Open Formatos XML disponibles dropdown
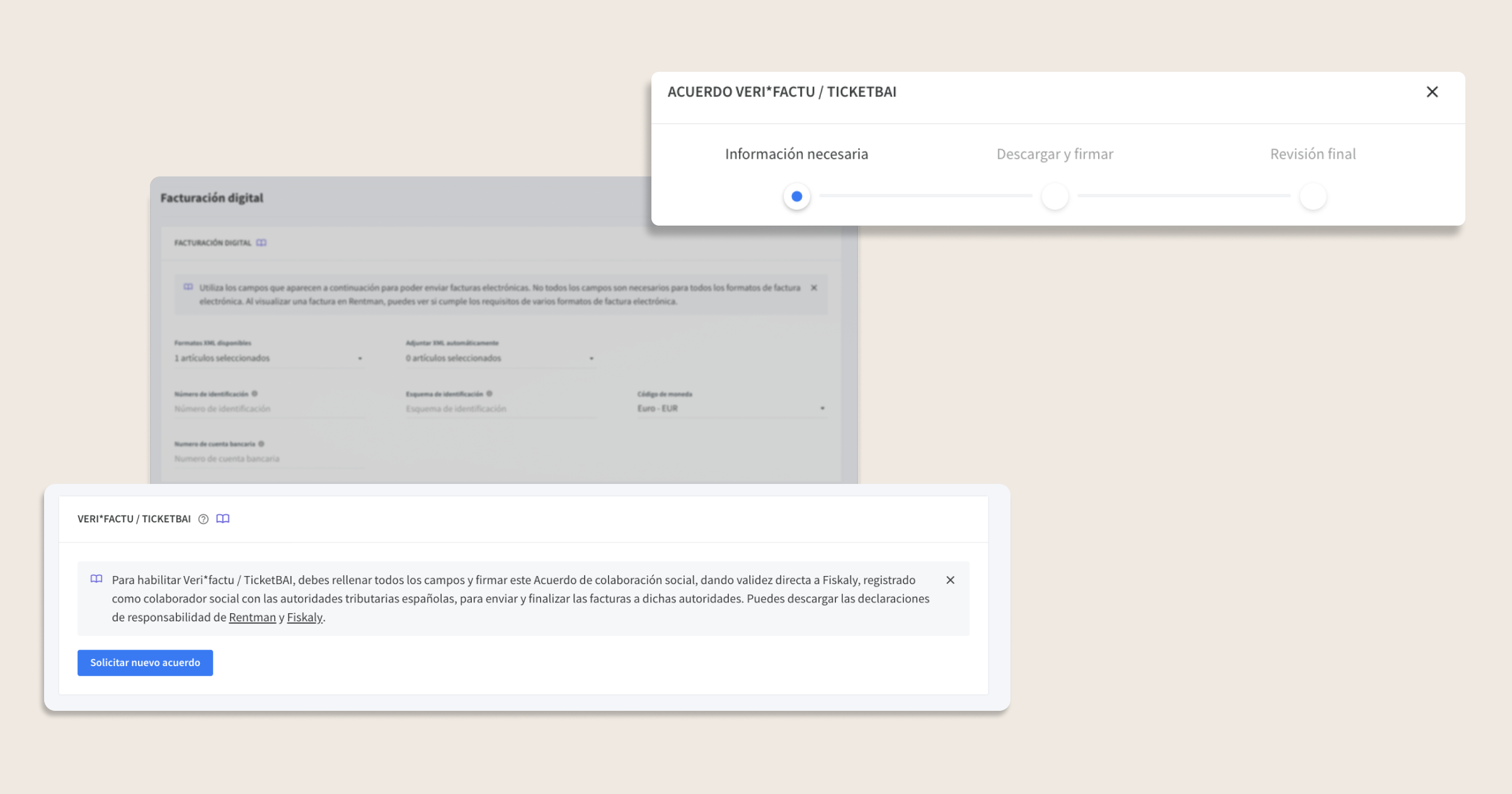The image size is (1512, 794). point(269,358)
